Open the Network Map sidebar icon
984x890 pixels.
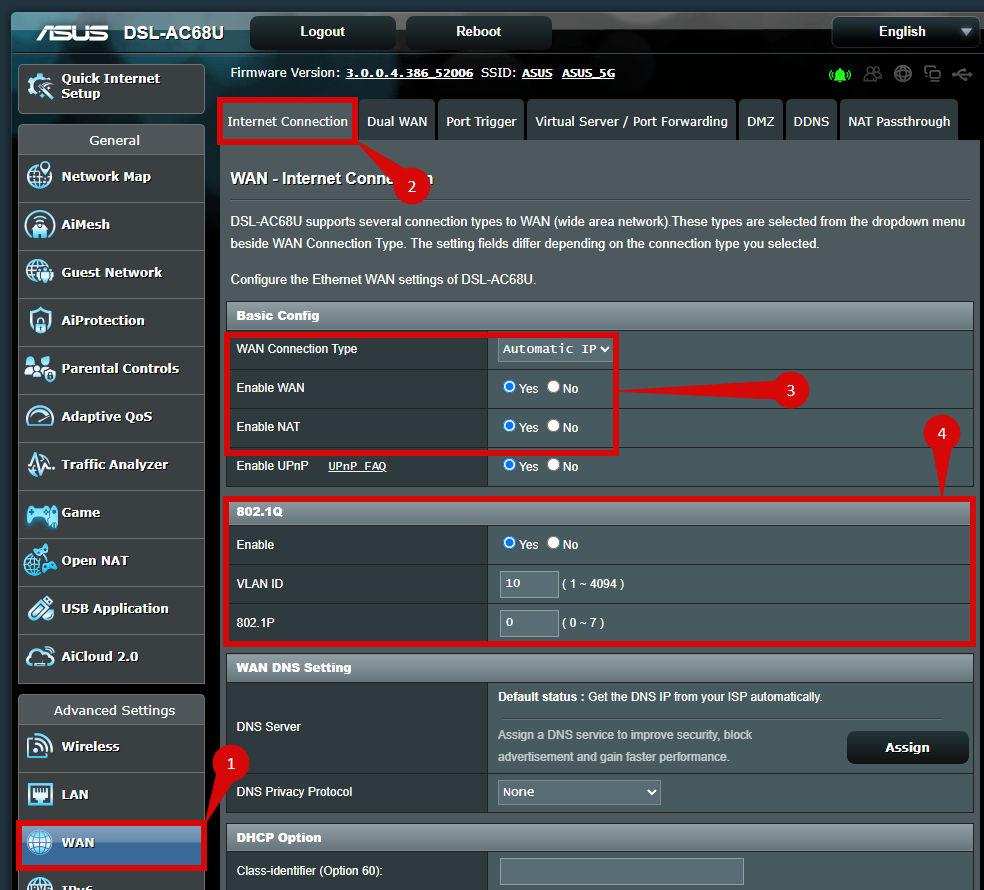pos(40,177)
